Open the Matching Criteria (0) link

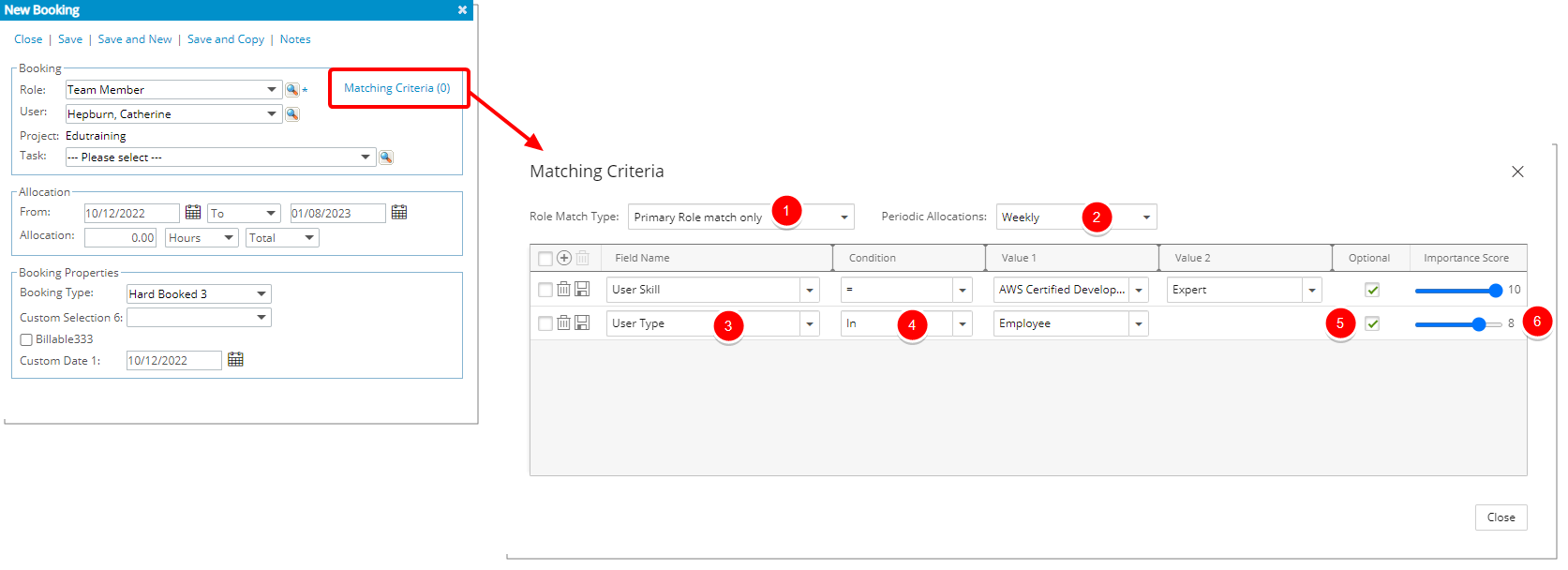(397, 88)
